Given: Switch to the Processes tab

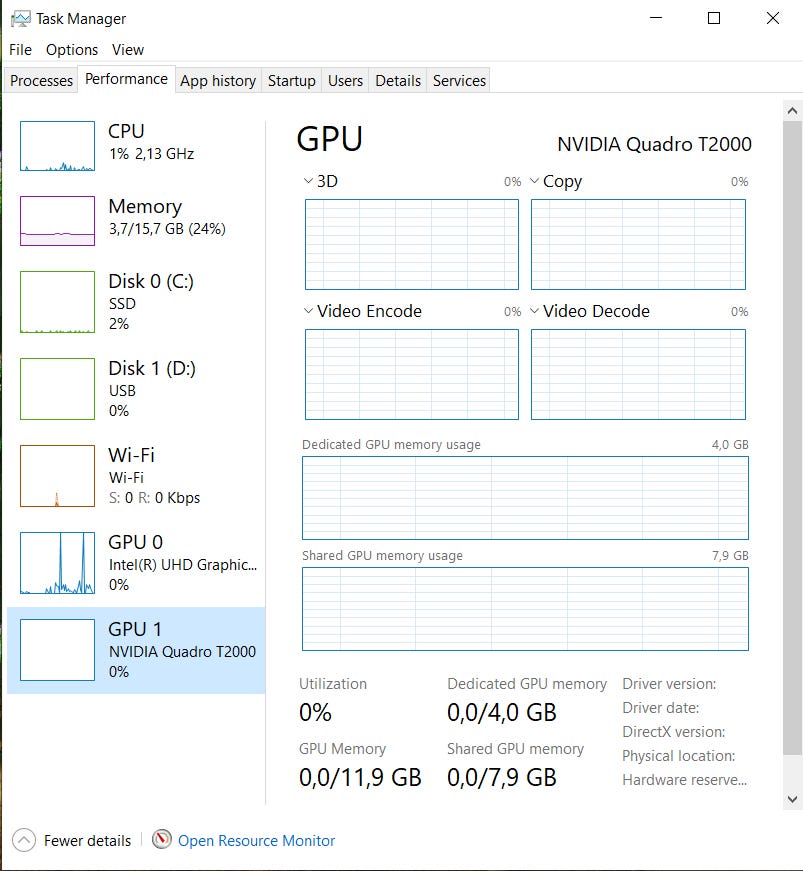Looking at the screenshot, I should (x=42, y=81).
